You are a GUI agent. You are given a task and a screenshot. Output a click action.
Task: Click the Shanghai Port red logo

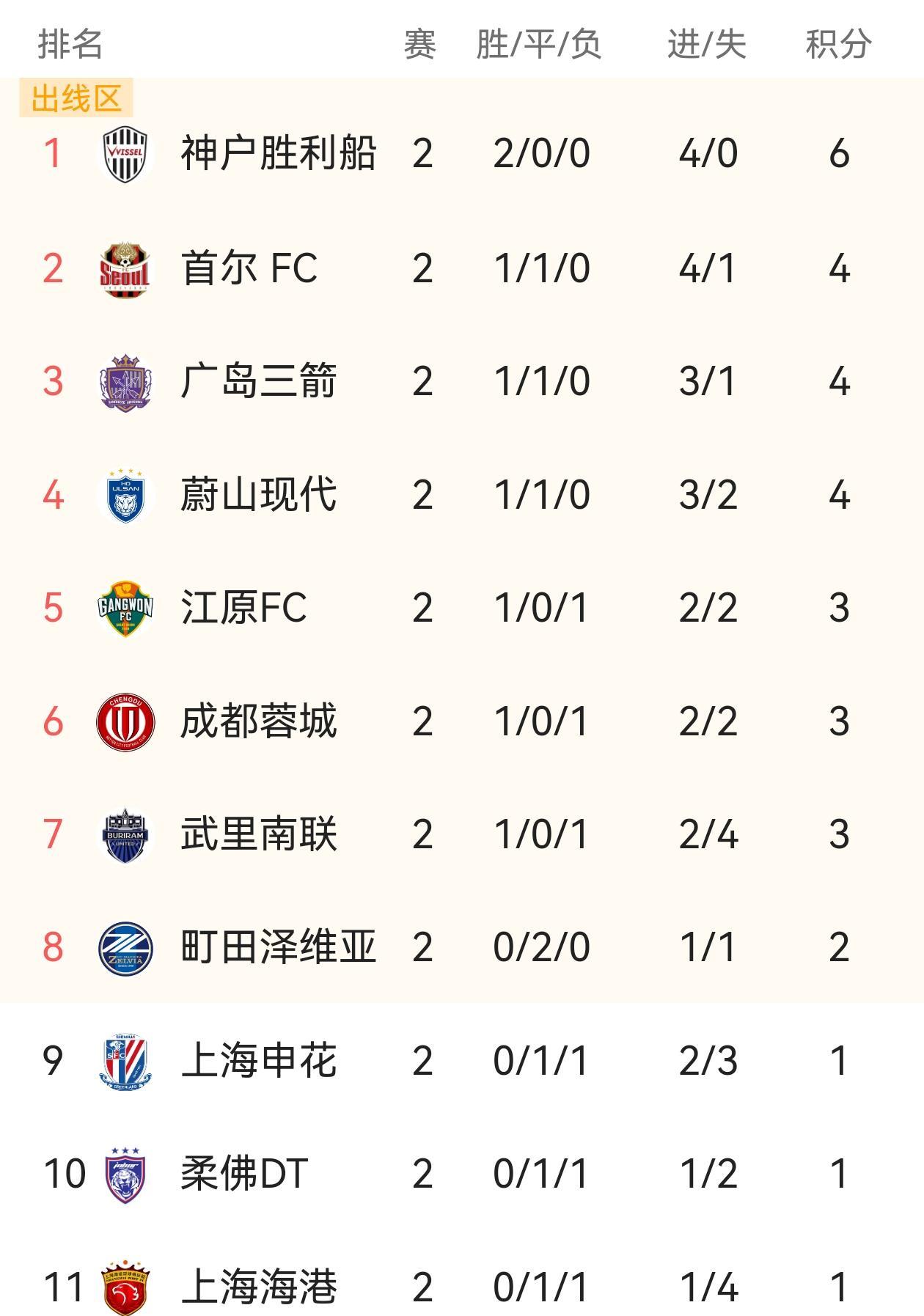pyautogui.click(x=125, y=1287)
